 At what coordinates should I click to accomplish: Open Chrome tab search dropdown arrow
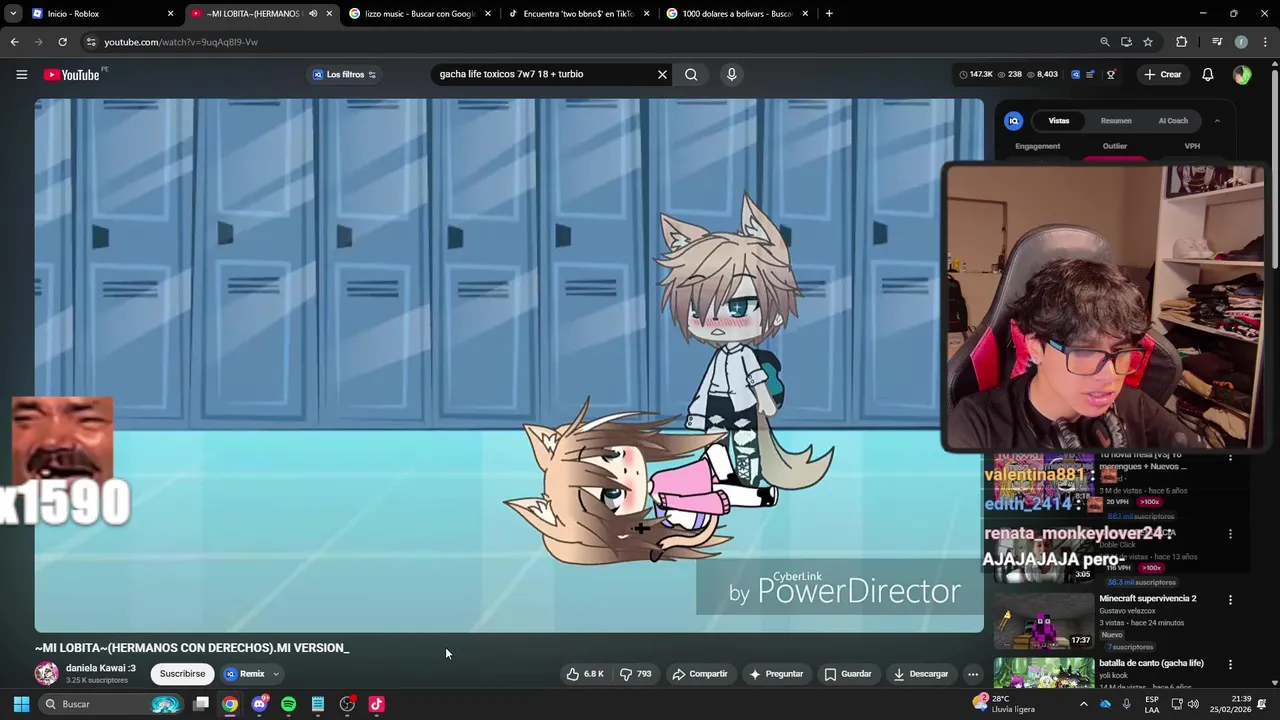click(x=13, y=14)
